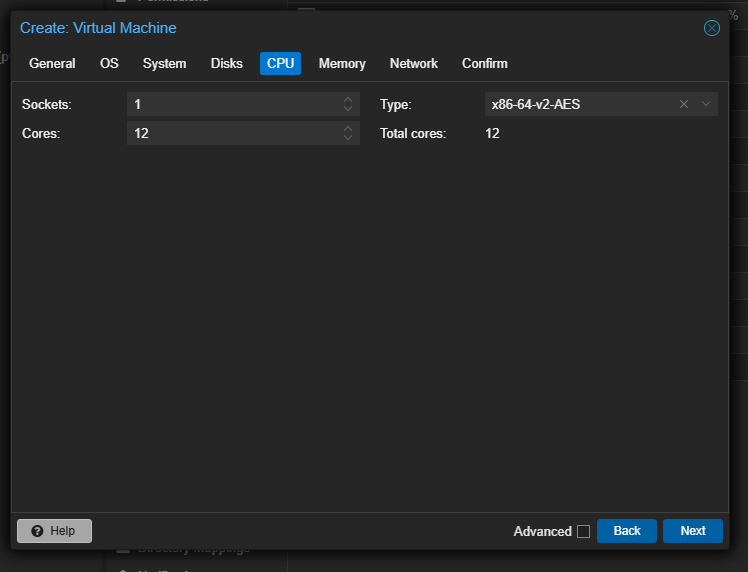This screenshot has height=572, width=748.
Task: Switch to the Memory tab
Action: coord(342,63)
